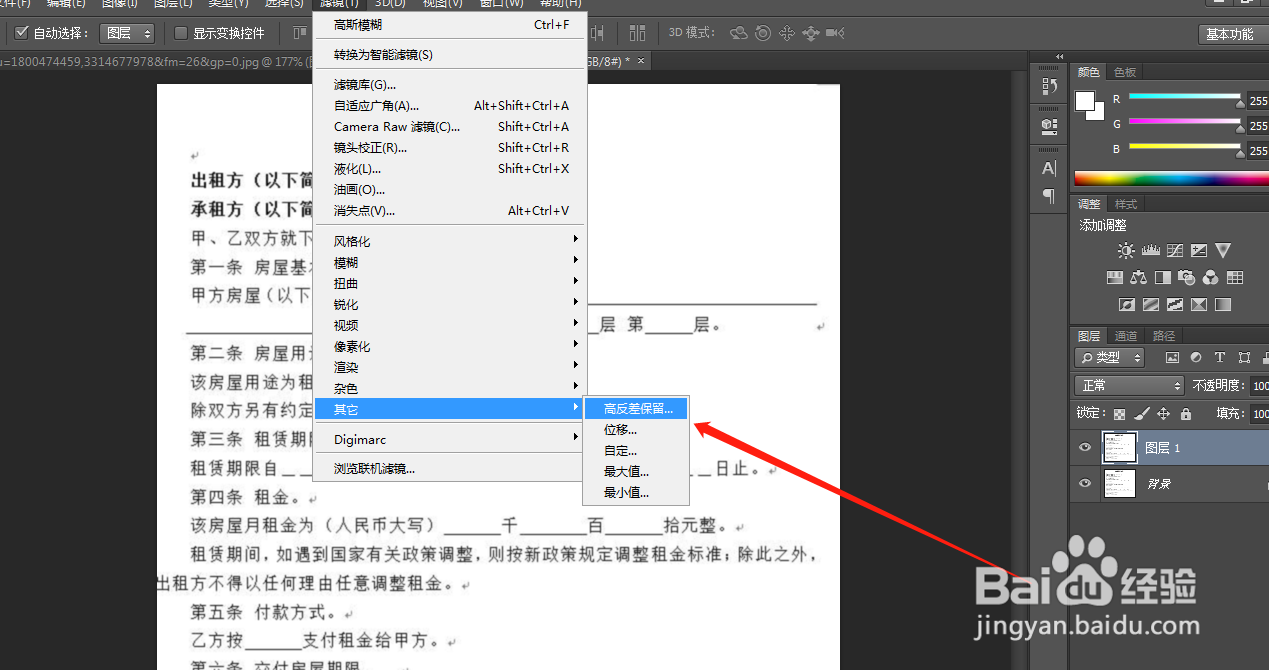Open the 基本功能 workspace dropdown

pyautogui.click(x=1234, y=34)
